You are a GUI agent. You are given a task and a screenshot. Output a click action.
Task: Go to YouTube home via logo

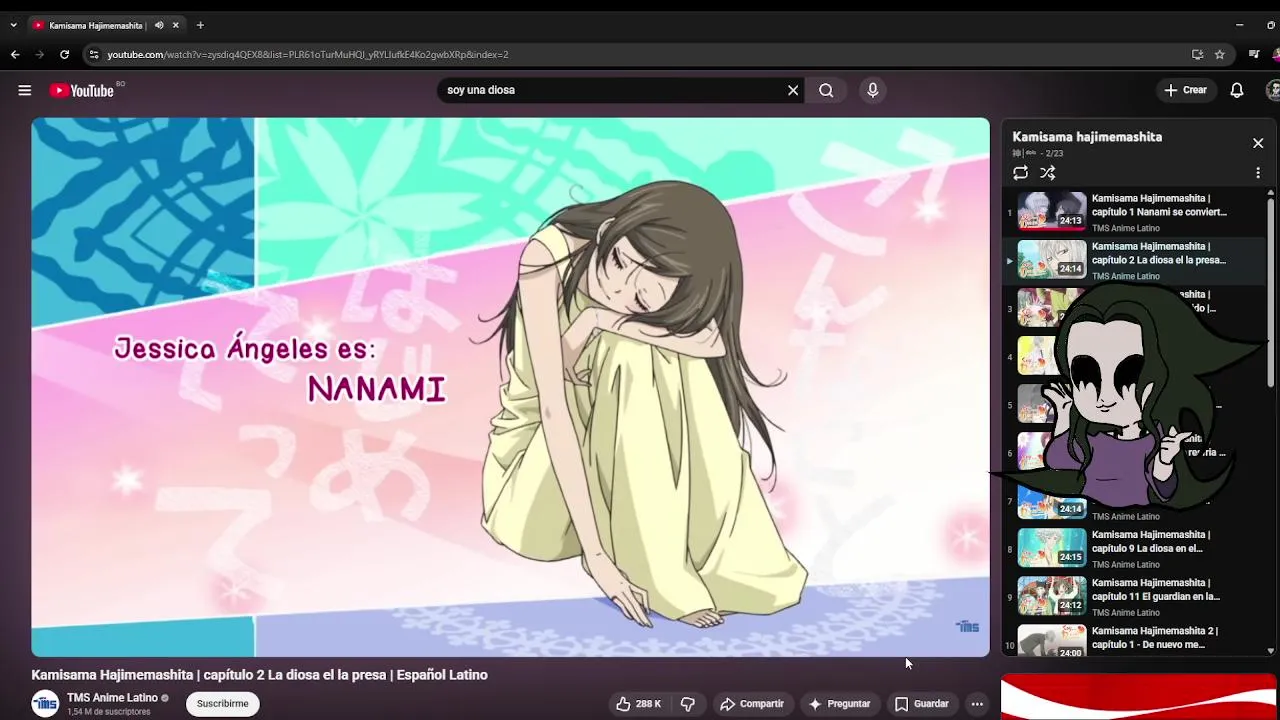pyautogui.click(x=83, y=90)
